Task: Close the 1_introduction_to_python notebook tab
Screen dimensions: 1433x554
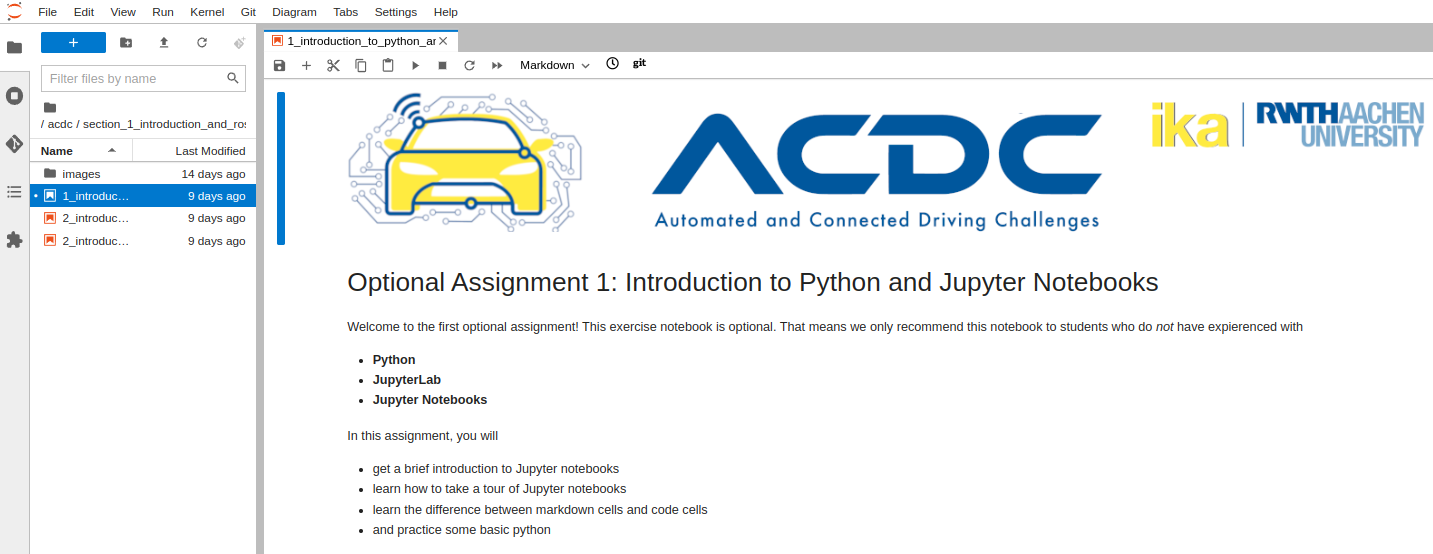Action: pyautogui.click(x=443, y=41)
